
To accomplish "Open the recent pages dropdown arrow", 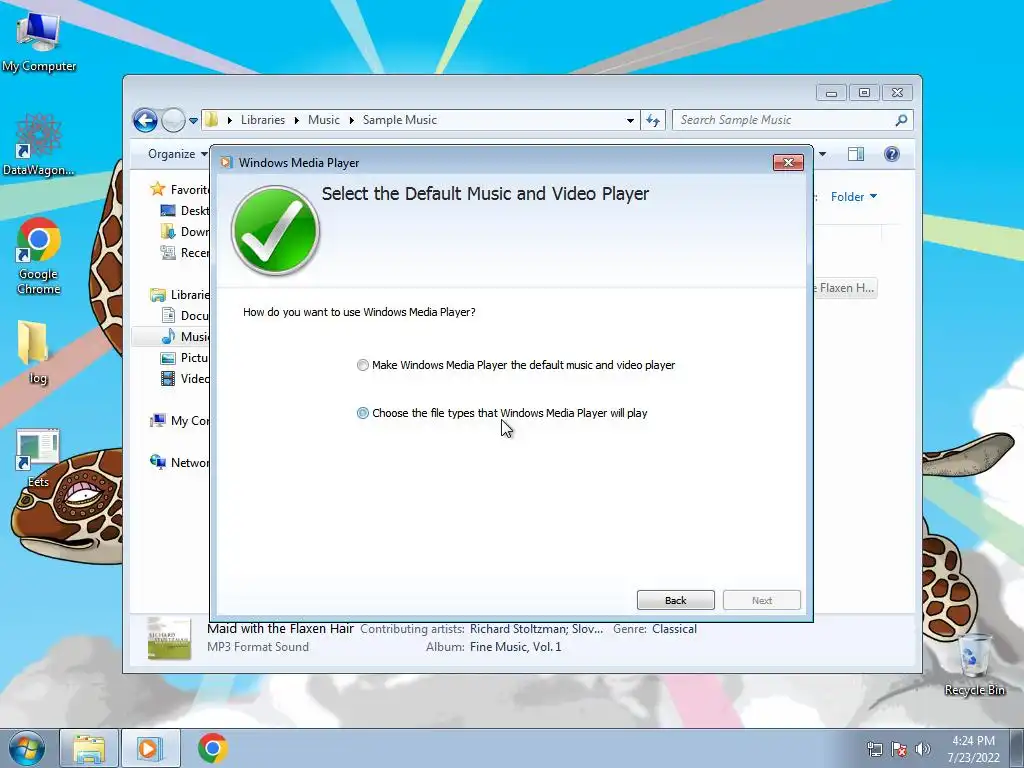I will [193, 121].
